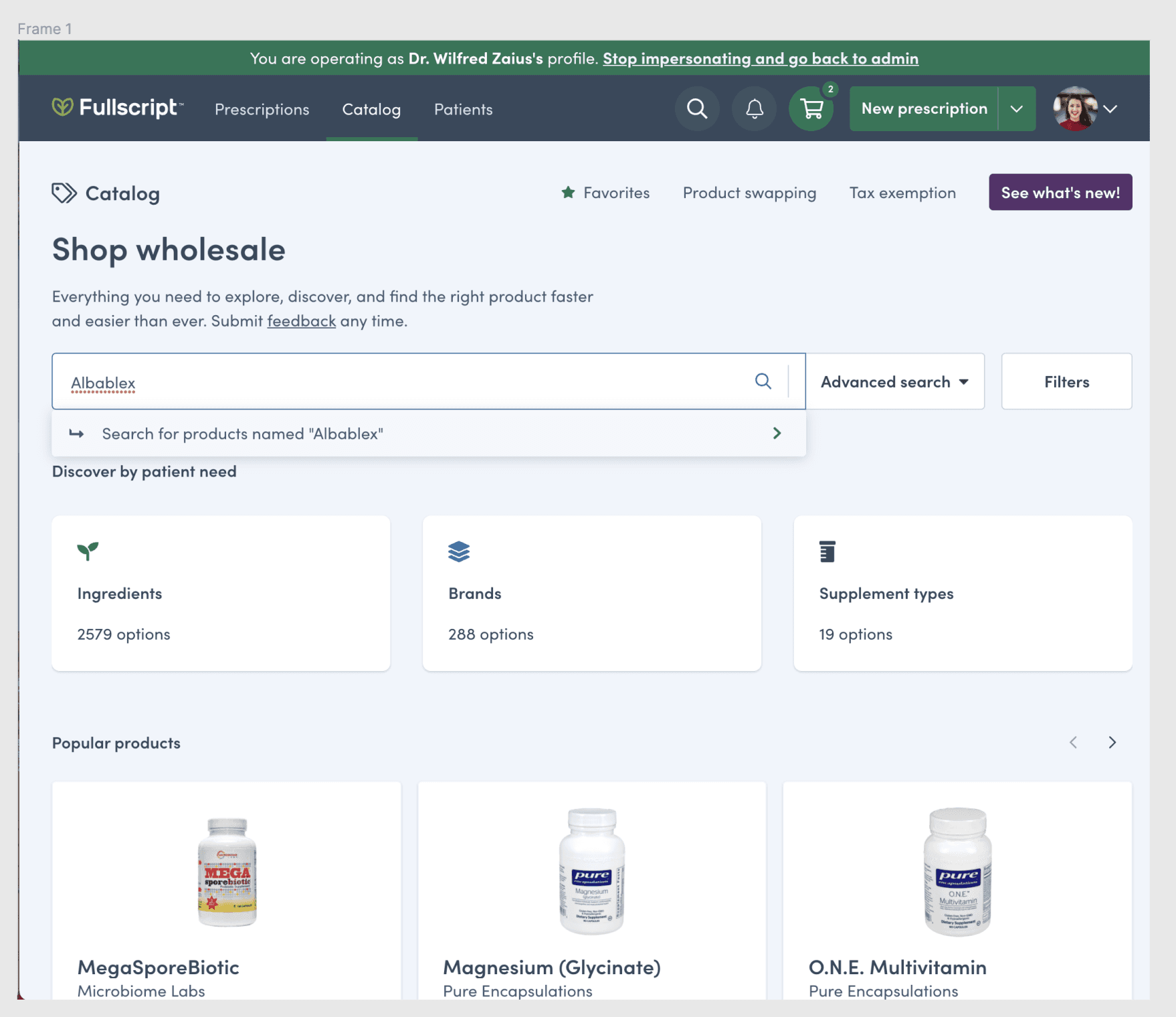Click the Brands layers icon
The width and height of the screenshot is (1176, 1017).
459,551
